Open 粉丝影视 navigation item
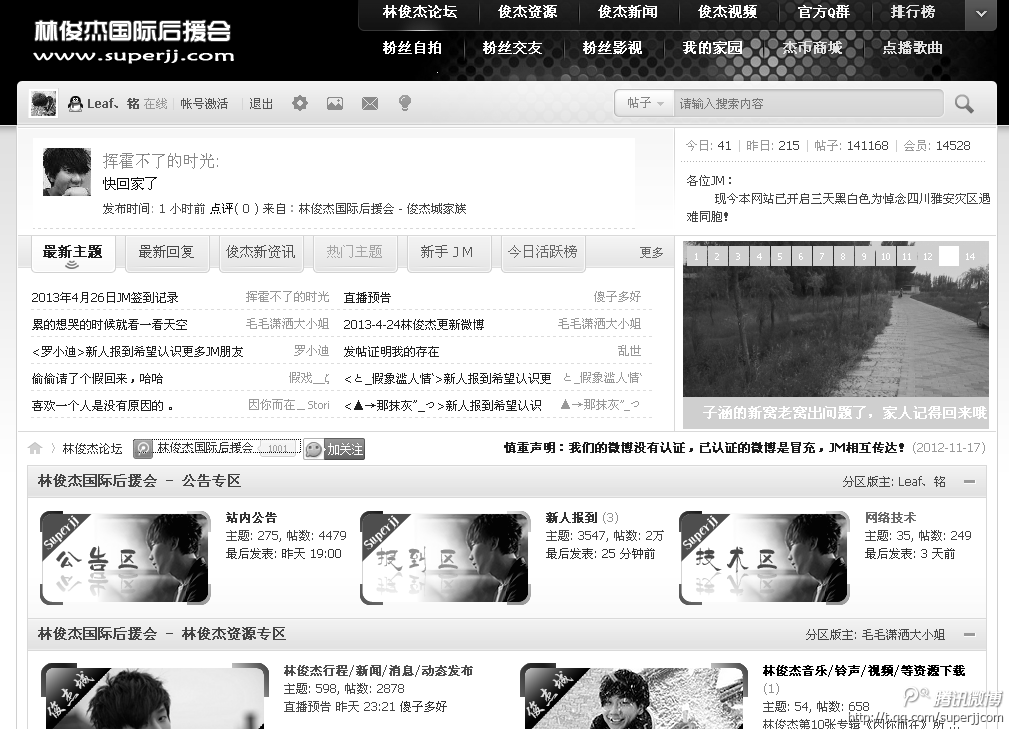Viewport: 1009px width, 729px height. [x=612, y=48]
